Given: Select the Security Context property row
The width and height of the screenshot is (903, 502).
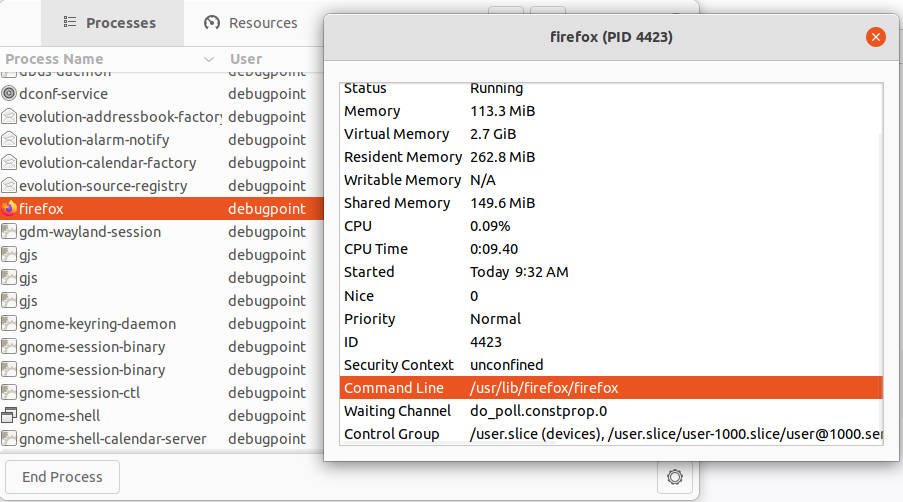Looking at the screenshot, I should point(611,364).
